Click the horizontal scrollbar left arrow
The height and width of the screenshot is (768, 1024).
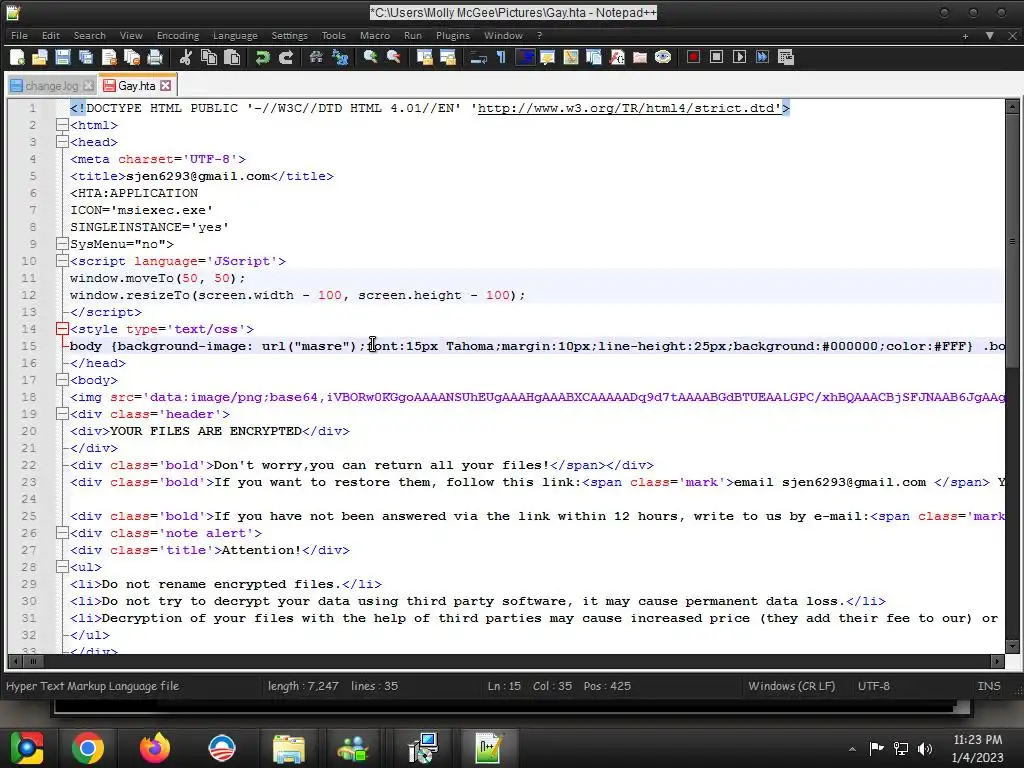pyautogui.click(x=16, y=661)
